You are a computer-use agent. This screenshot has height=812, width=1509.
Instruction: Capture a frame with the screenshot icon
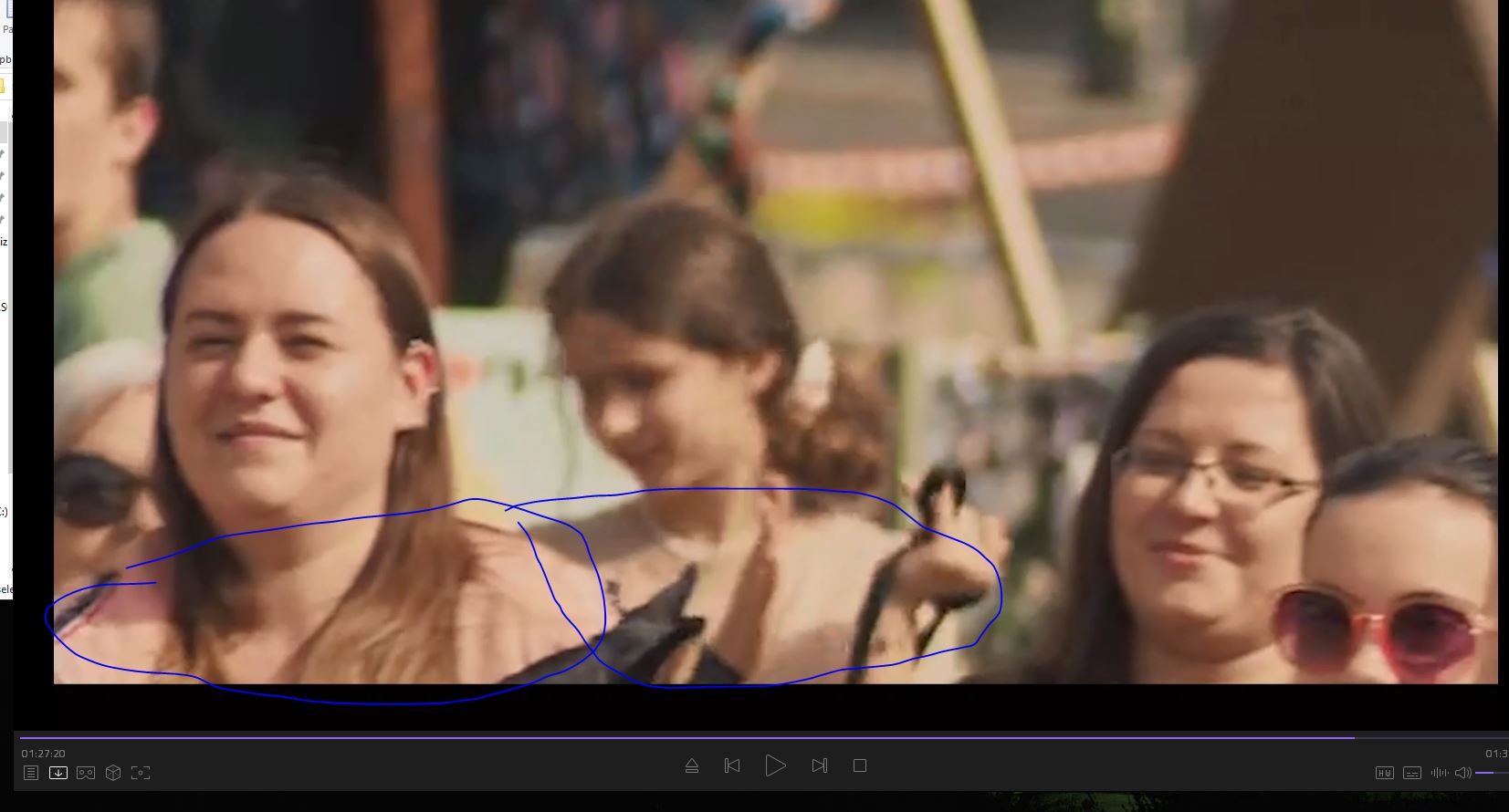click(141, 773)
